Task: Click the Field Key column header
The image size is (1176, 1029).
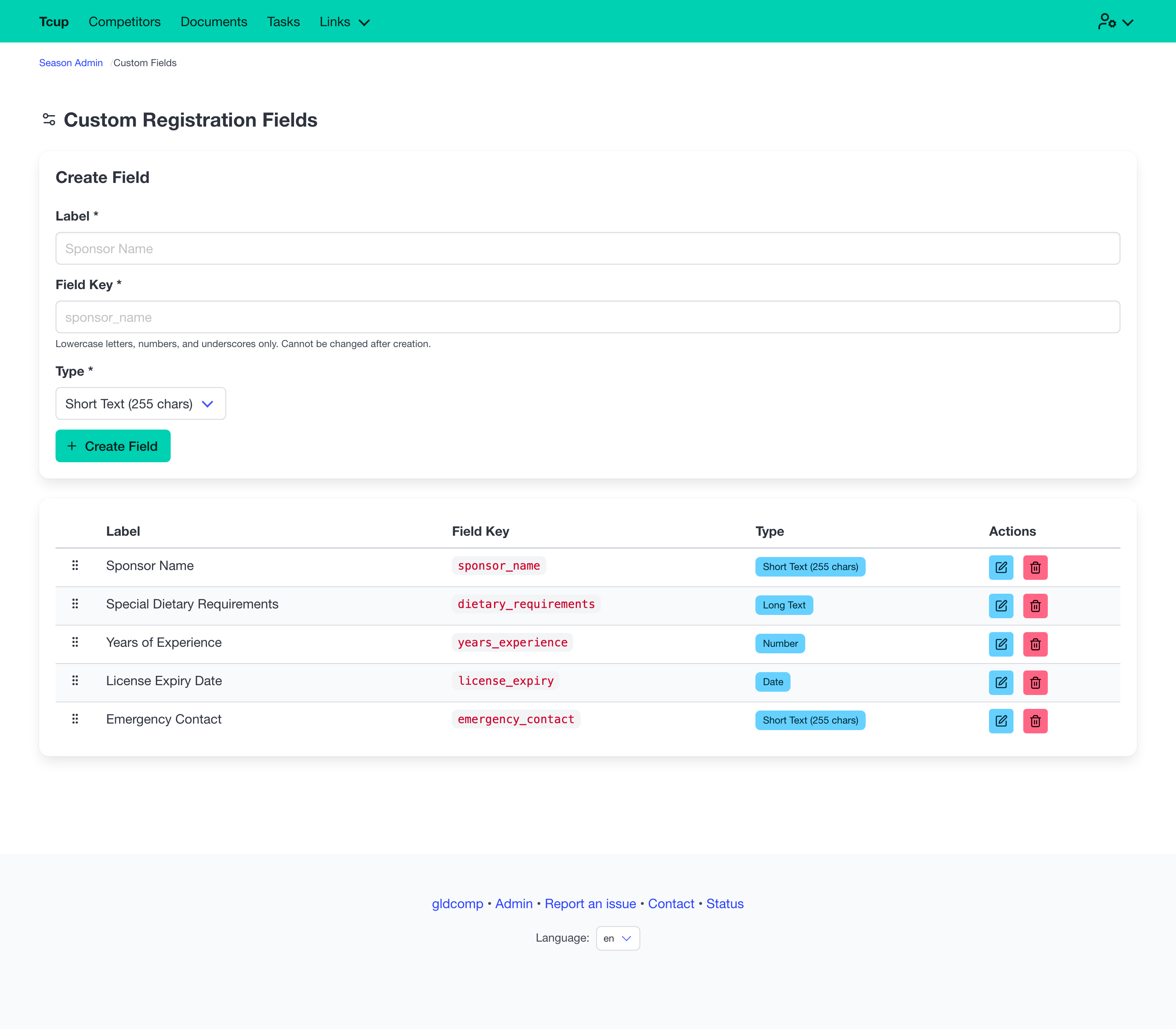Action: coord(481,531)
